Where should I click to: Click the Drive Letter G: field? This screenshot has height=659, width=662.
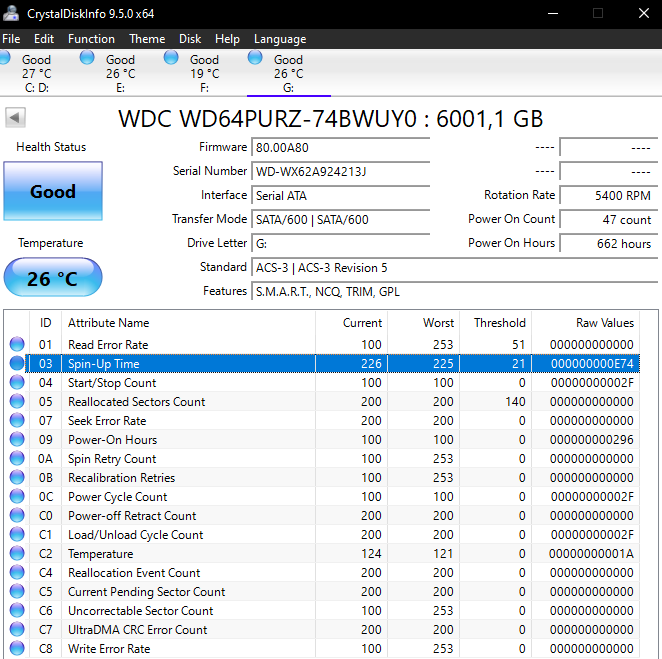pos(340,244)
